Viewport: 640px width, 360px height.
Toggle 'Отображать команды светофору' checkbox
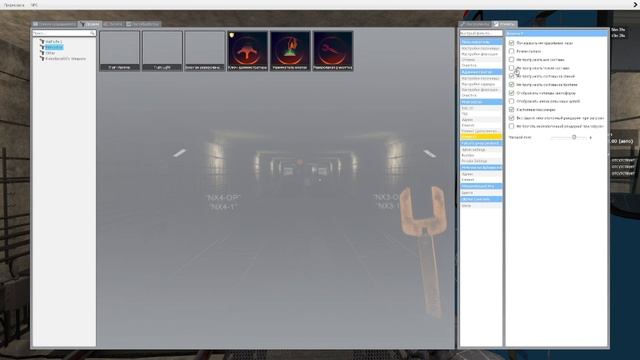tap(511, 93)
